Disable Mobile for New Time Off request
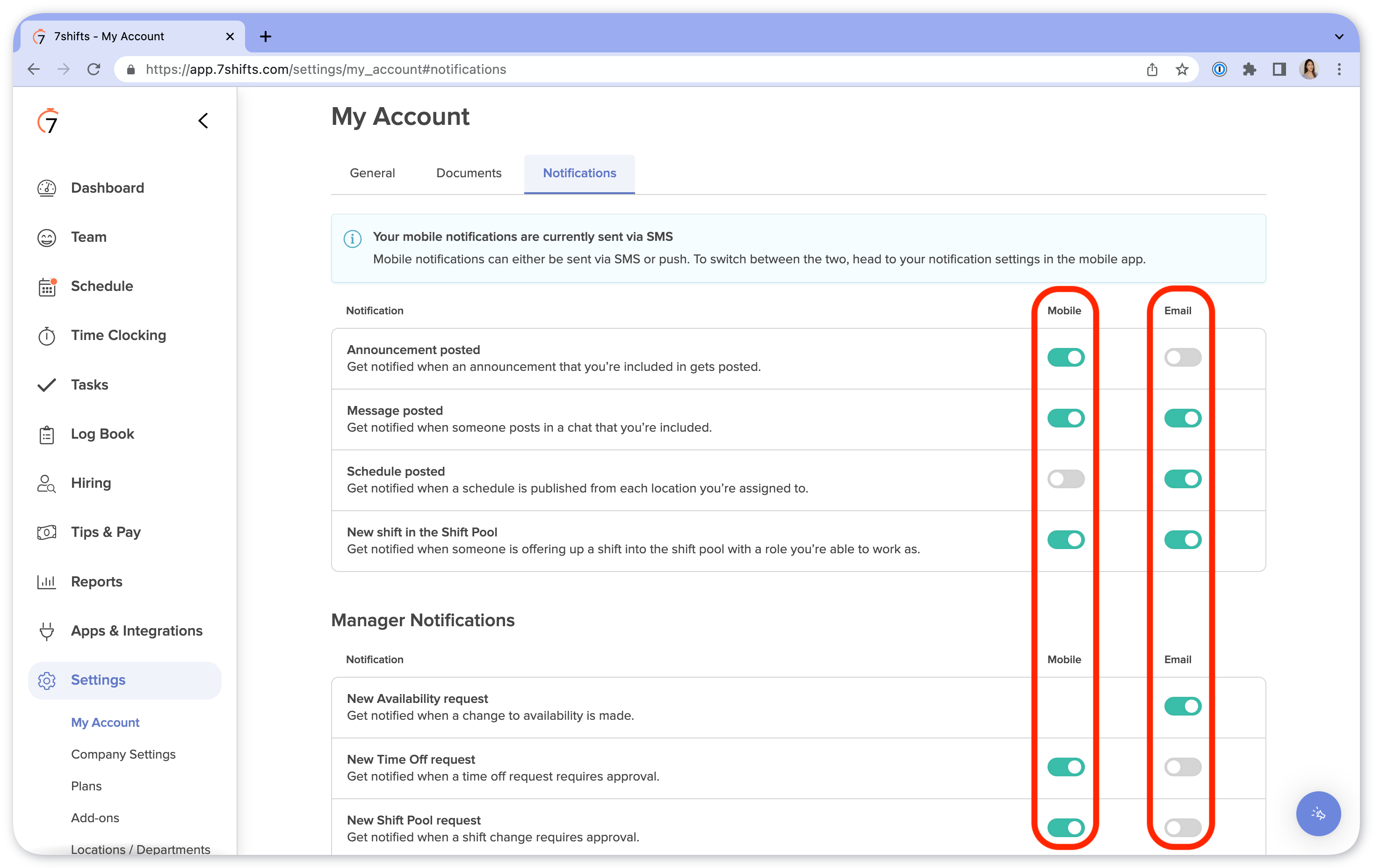 tap(1066, 767)
